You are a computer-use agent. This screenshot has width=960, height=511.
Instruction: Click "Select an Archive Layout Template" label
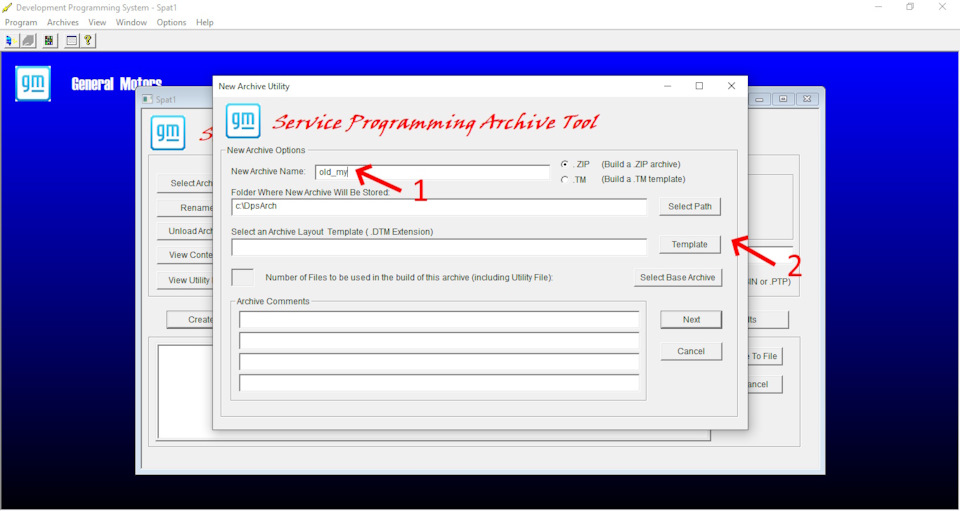(332, 232)
